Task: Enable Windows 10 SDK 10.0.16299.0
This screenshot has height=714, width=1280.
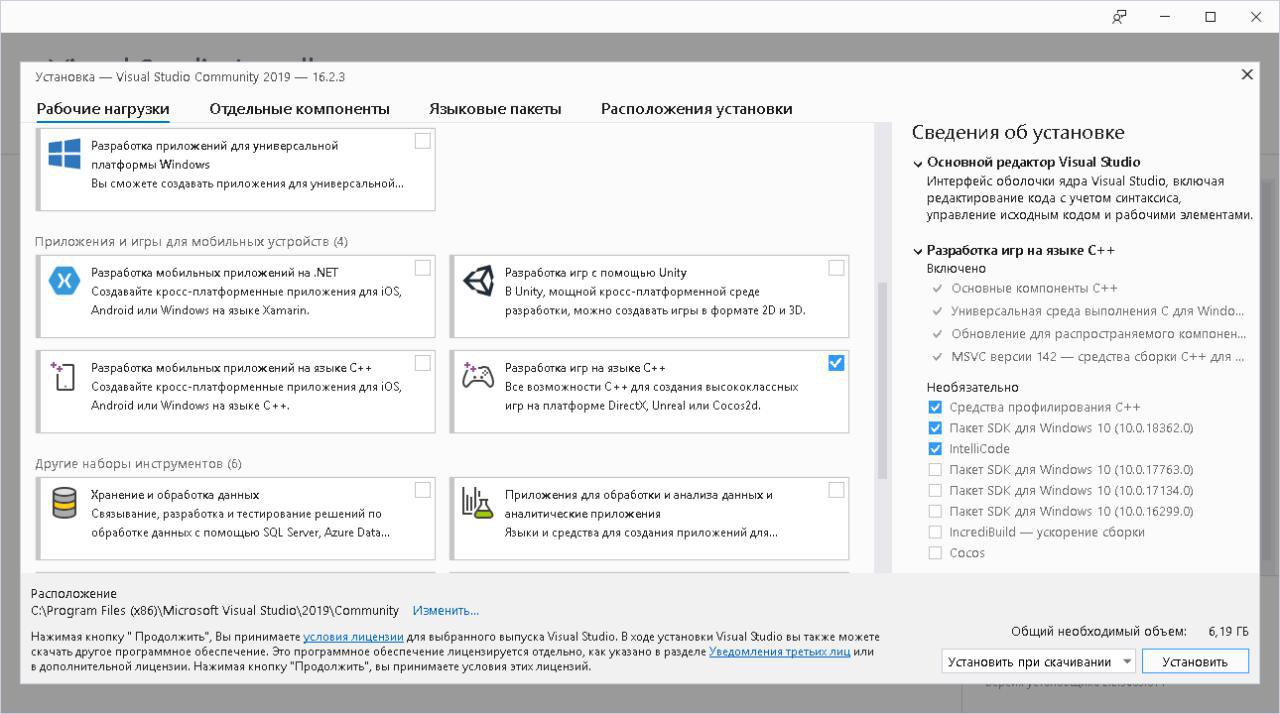Action: tap(935, 511)
